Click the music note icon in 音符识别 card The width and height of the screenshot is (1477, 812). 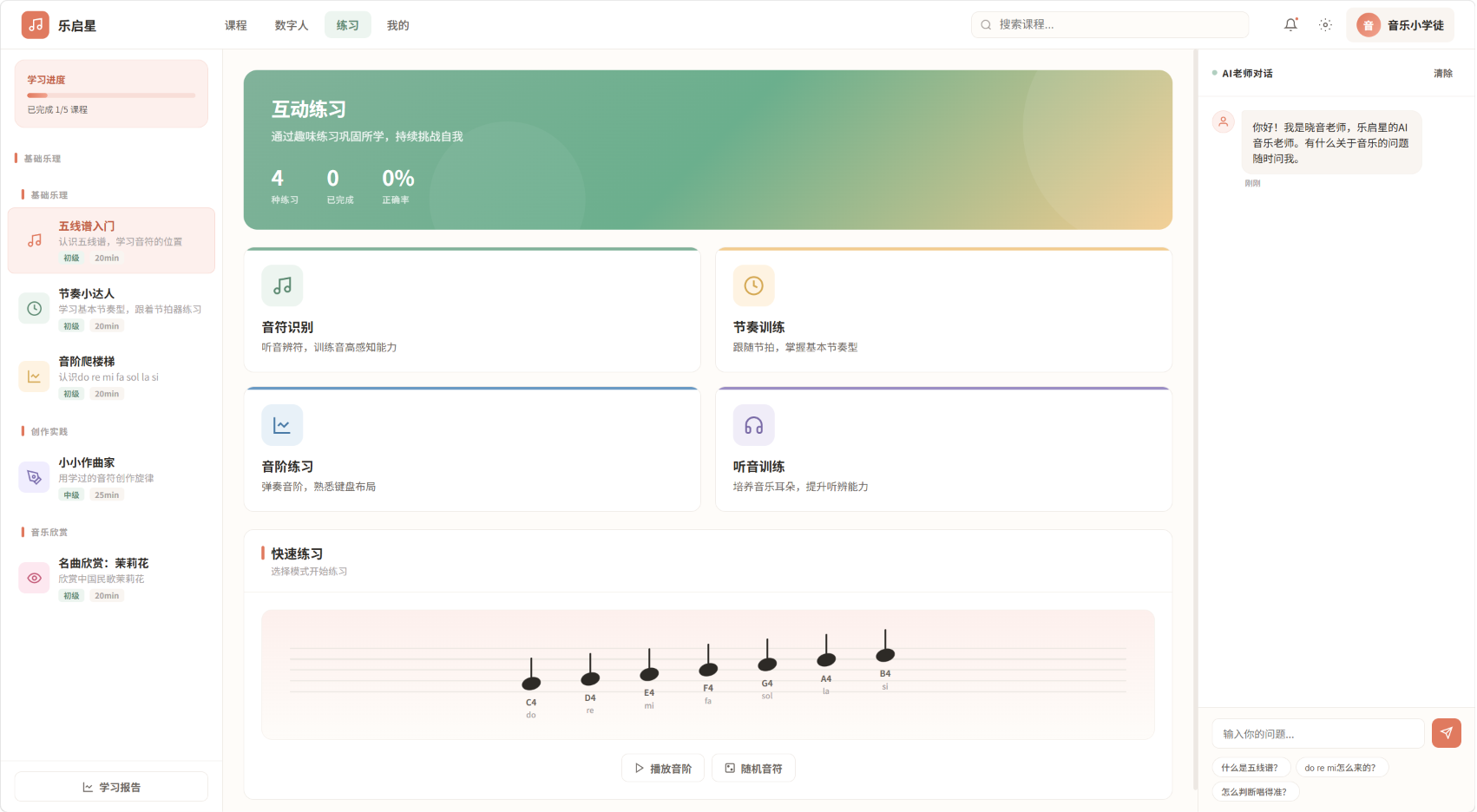[282, 285]
